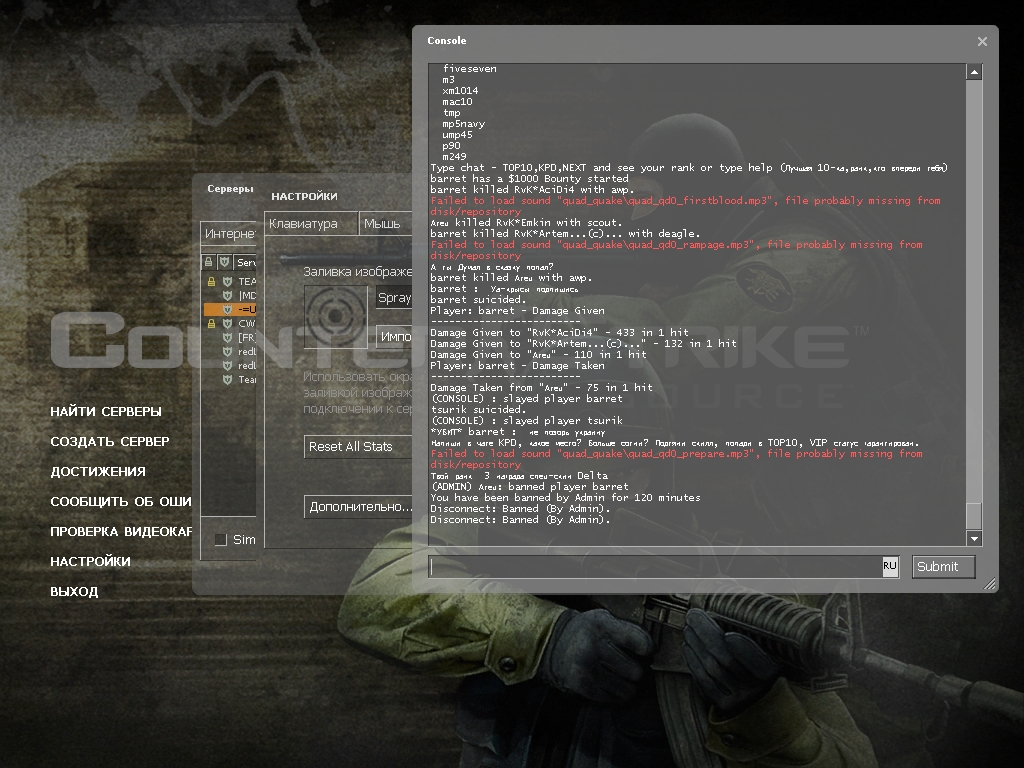
Task: Click the "(CONSOLE) : slayed player barret" line
Action: pos(526,398)
